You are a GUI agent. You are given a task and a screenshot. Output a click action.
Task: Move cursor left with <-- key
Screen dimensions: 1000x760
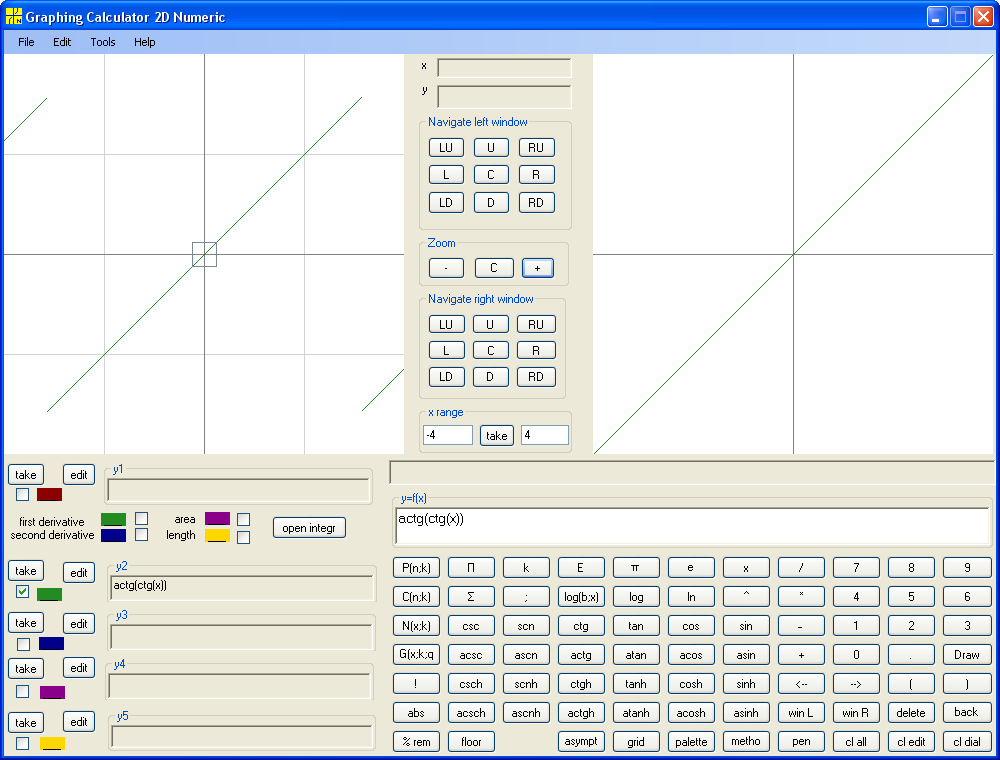(802, 684)
